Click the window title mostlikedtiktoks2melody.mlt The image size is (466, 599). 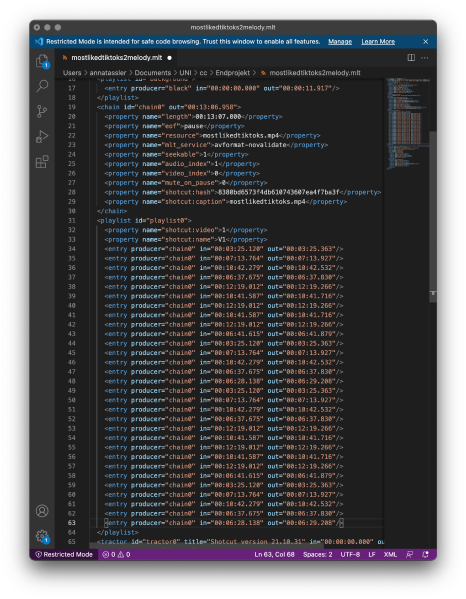pos(233,27)
